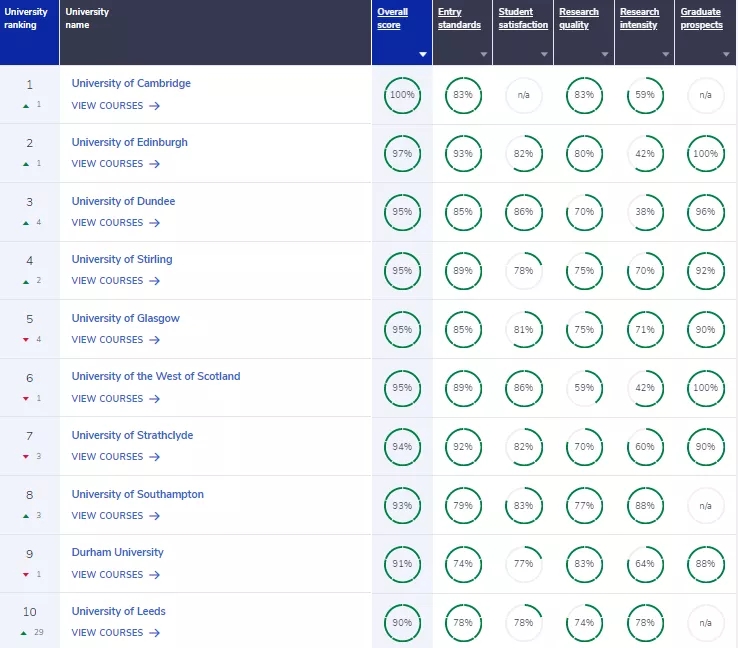Click View Courses arrow for University of Dundee
738x648 pixels.
(x=154, y=223)
